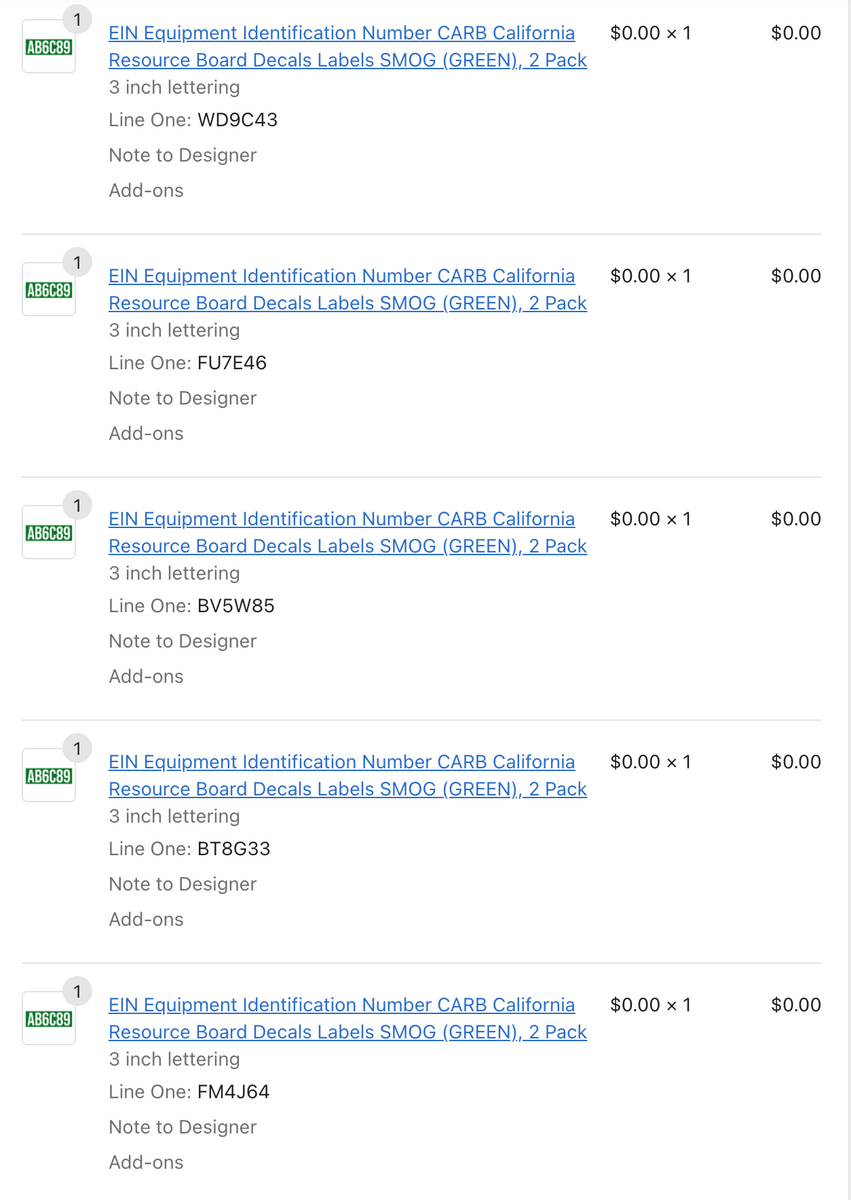
Task: Open EIN decal product link above WD9C43
Action: [x=348, y=46]
